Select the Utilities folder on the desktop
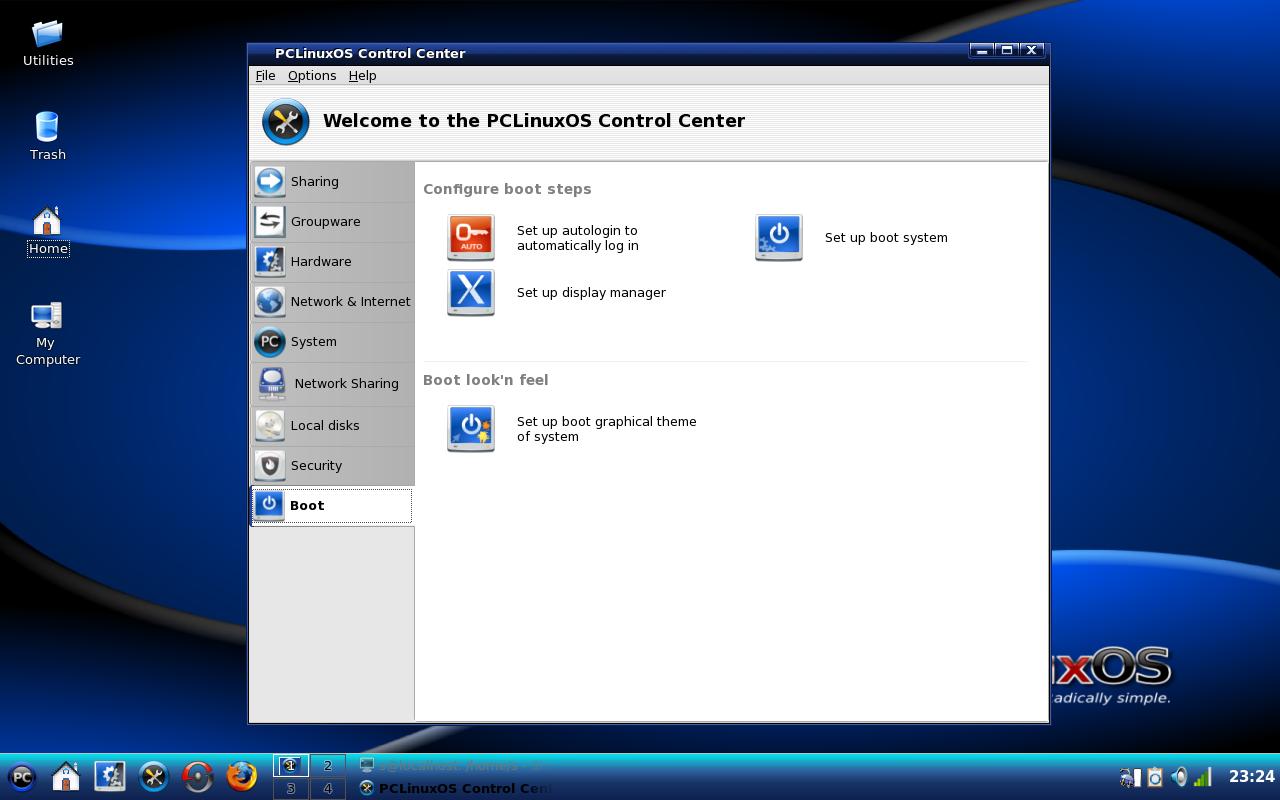The width and height of the screenshot is (1280, 800). 48,44
